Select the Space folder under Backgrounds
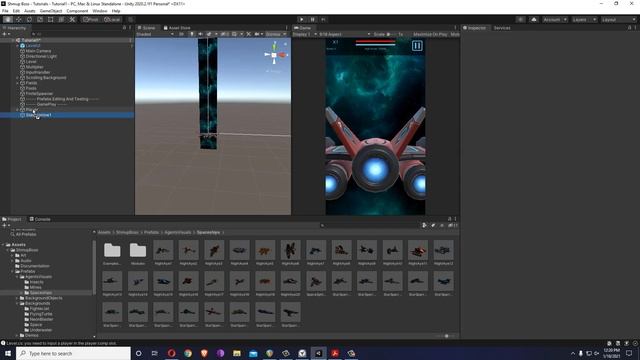 pyautogui.click(x=36, y=324)
